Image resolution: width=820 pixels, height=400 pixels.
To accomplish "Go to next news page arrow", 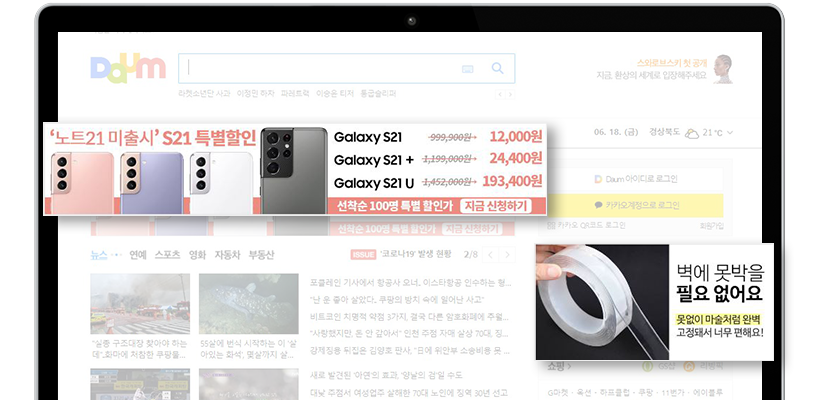I will 506,255.
